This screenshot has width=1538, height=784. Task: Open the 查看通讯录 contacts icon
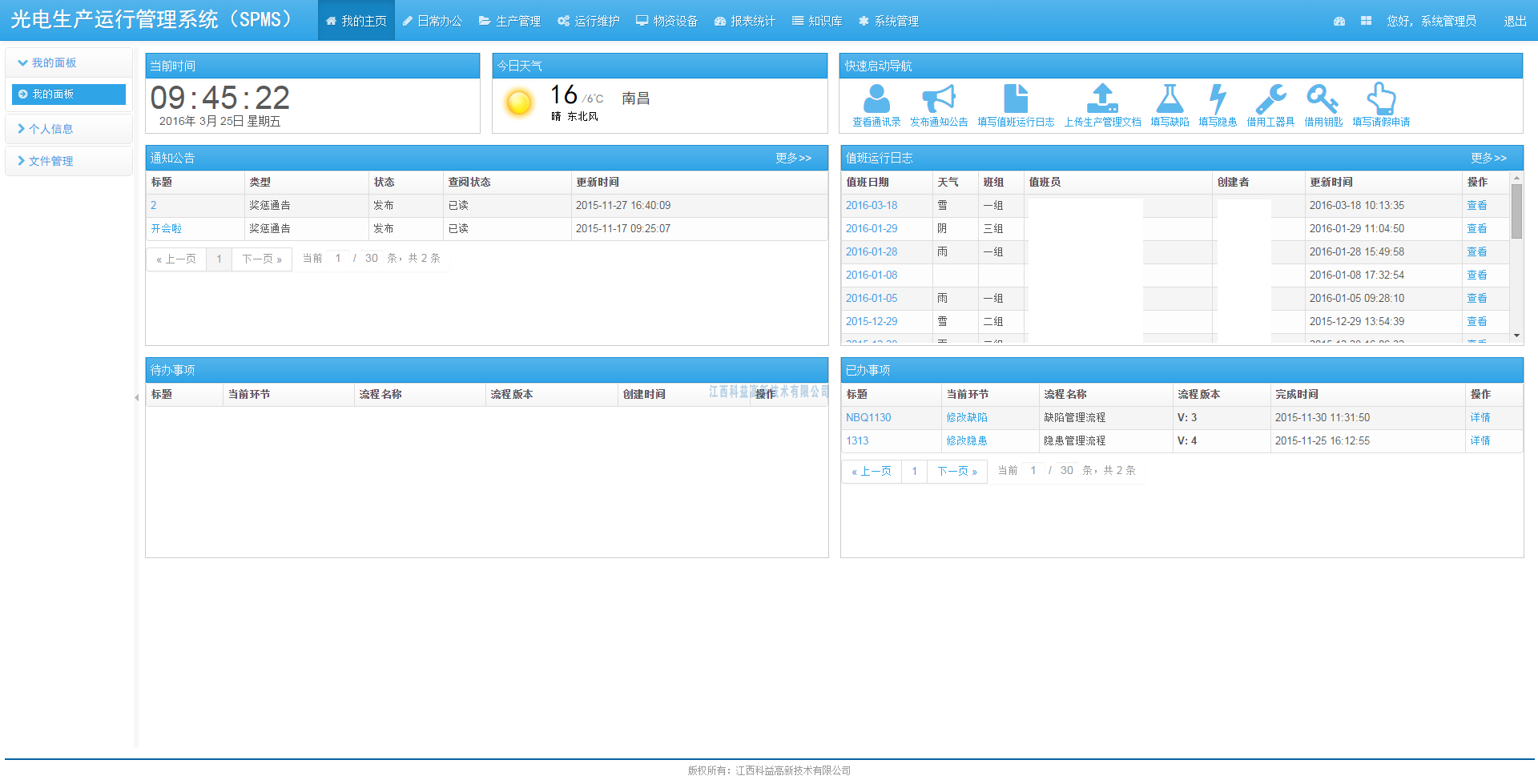tap(876, 99)
